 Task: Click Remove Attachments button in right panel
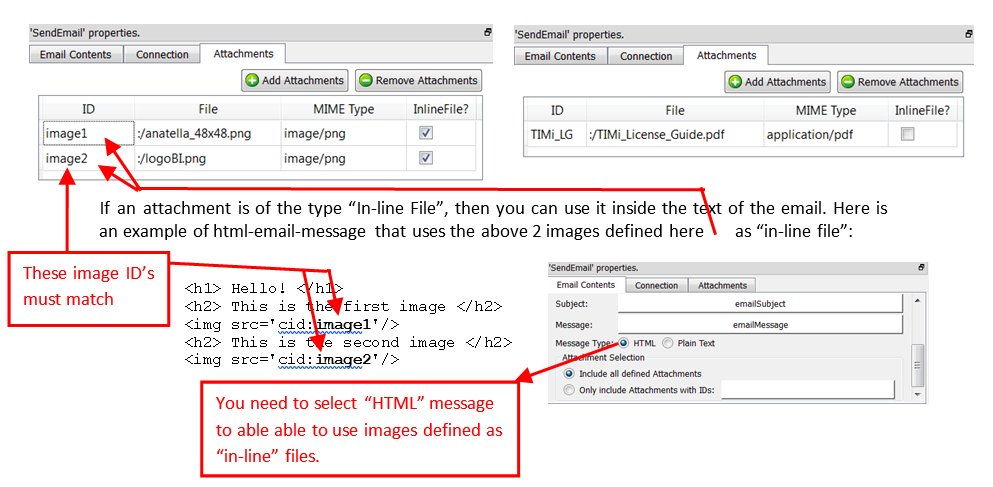(x=900, y=82)
